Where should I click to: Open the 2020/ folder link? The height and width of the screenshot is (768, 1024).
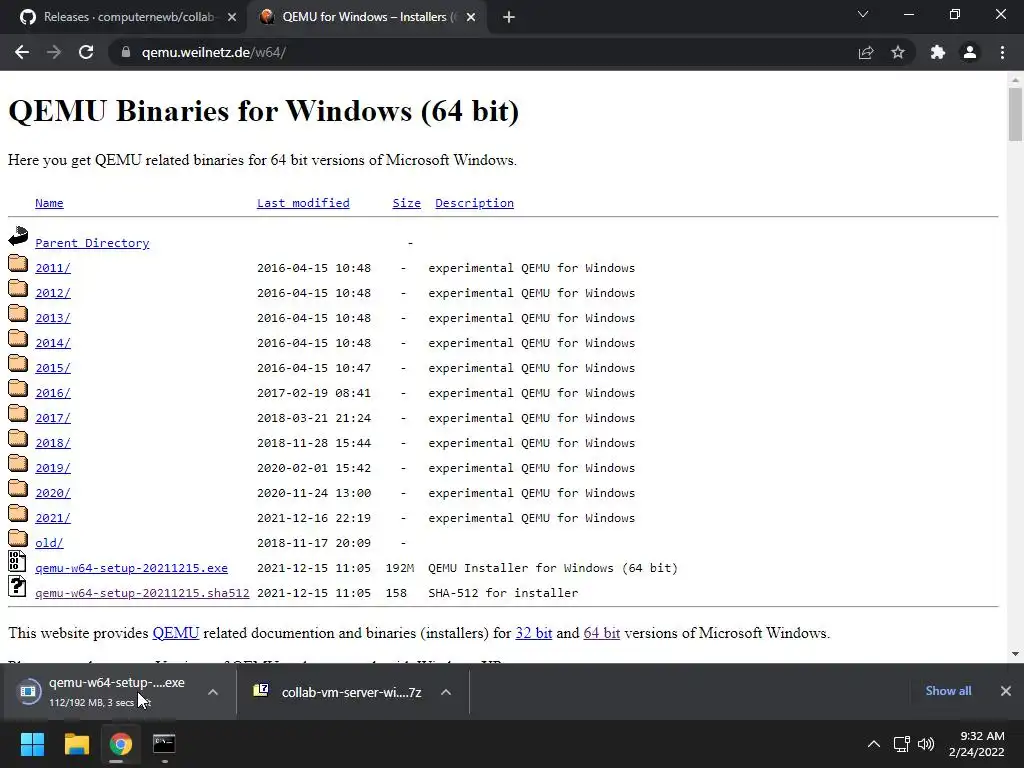(x=53, y=493)
